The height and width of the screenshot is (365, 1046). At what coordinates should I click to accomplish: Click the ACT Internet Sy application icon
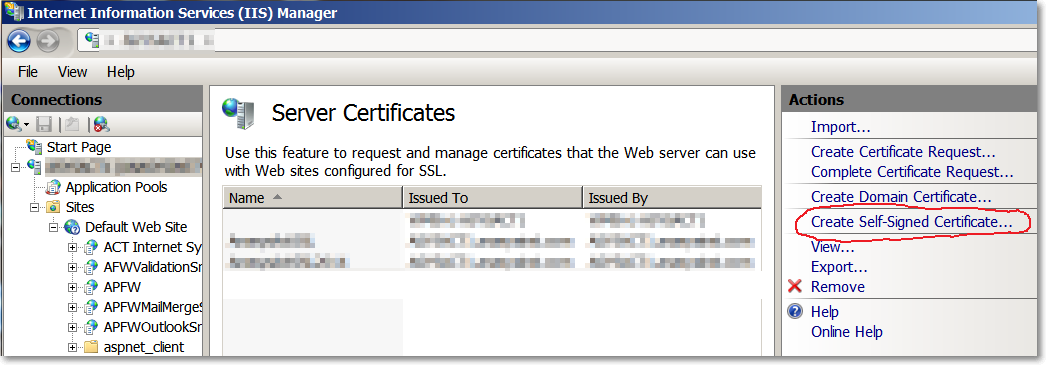(91, 248)
